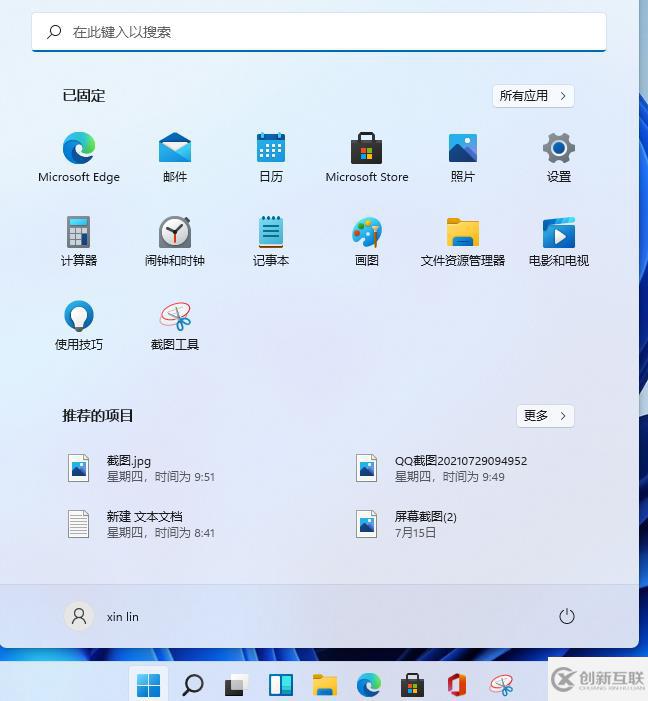
Task: Open recommended file 截图.jpg
Action: 142,468
